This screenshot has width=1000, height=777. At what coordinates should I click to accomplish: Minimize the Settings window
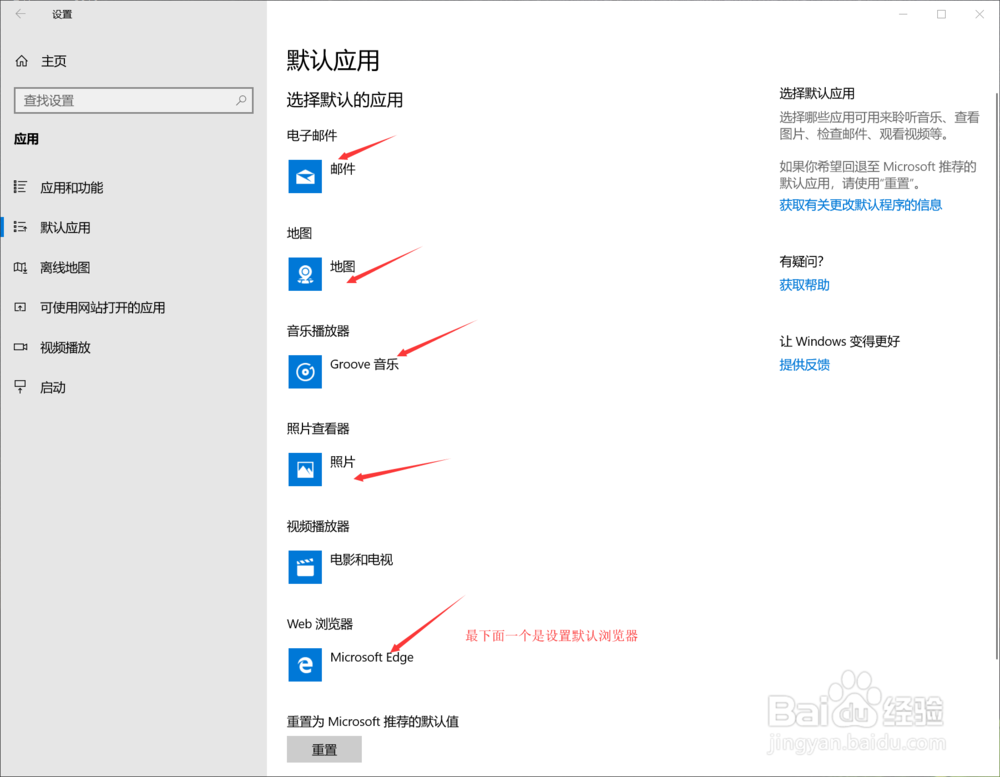coord(903,14)
